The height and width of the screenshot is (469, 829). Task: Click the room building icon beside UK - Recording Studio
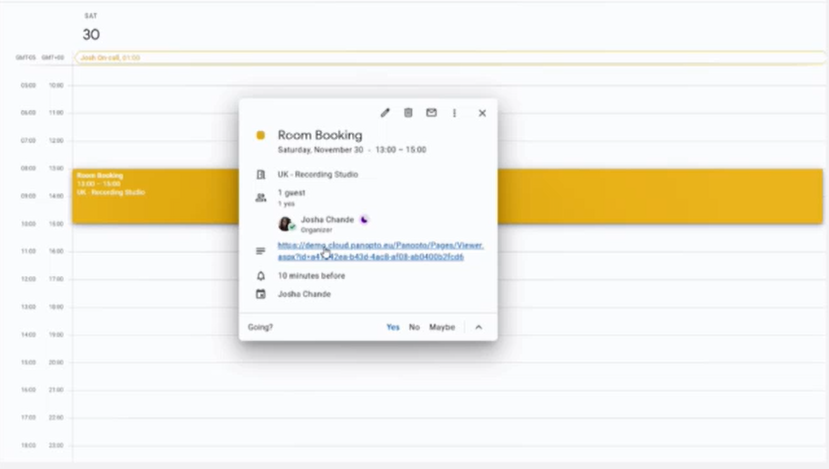pos(261,175)
